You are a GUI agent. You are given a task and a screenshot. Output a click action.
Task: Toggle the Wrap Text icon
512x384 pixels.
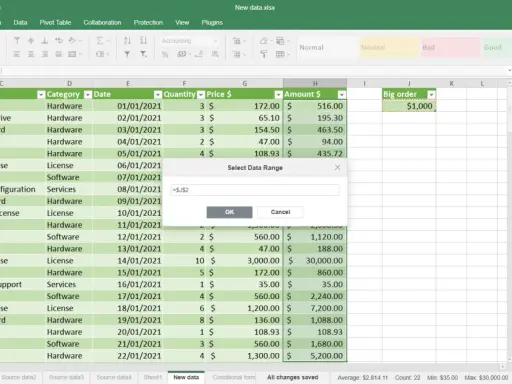(59, 41)
